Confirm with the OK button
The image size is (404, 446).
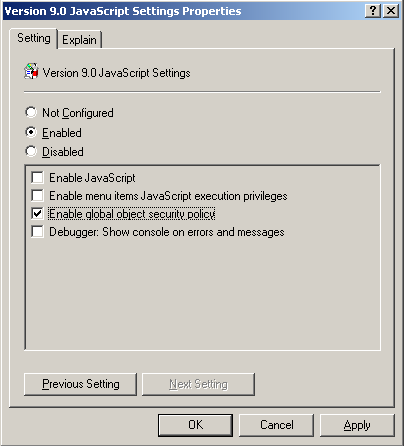(195, 425)
